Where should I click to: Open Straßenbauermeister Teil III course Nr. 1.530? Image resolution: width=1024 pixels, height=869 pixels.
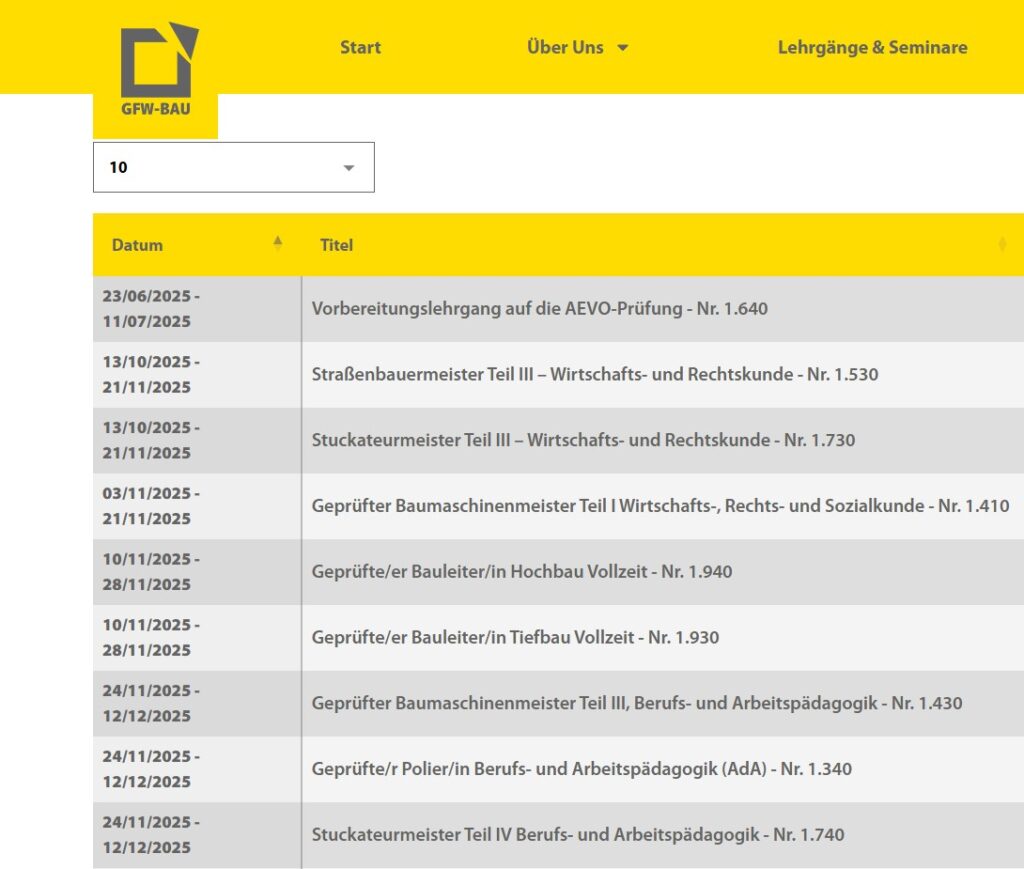[x=594, y=375]
